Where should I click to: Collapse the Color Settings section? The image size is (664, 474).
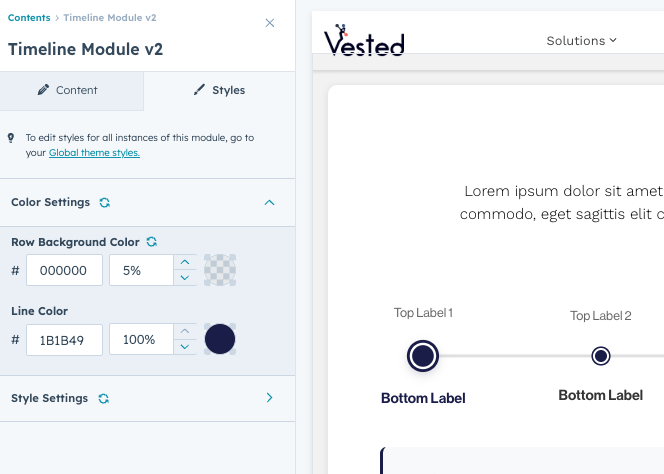click(269, 203)
